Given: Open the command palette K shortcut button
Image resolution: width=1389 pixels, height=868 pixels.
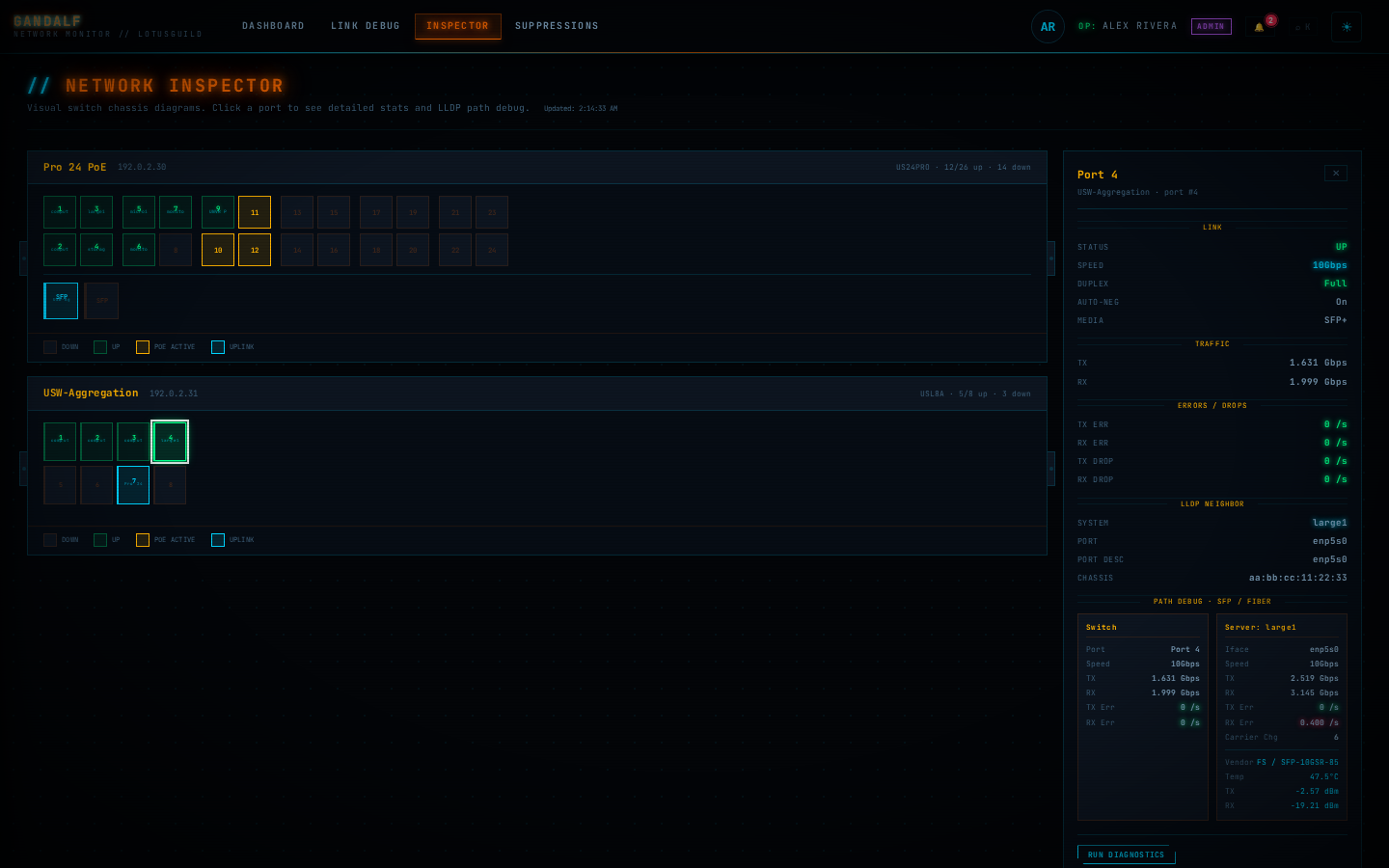Looking at the screenshot, I should pos(1302,27).
